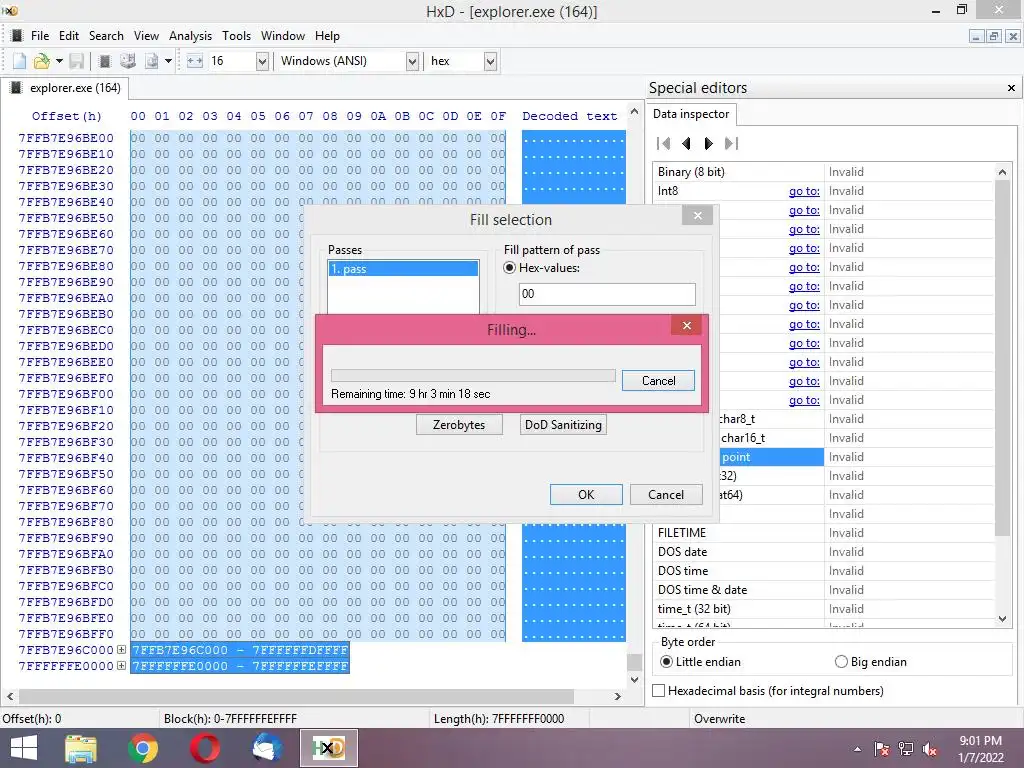Click Cancel in Fill selection dialog
Viewport: 1024px width, 768px height.
[x=666, y=494]
